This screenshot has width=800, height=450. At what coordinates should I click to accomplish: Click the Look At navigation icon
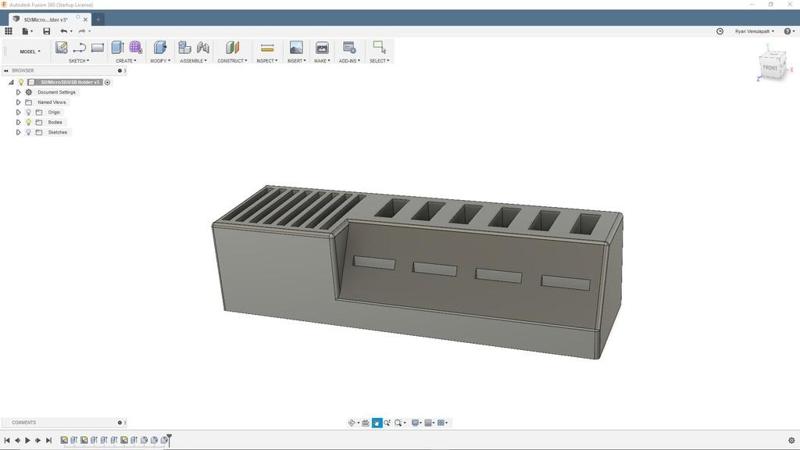point(365,422)
